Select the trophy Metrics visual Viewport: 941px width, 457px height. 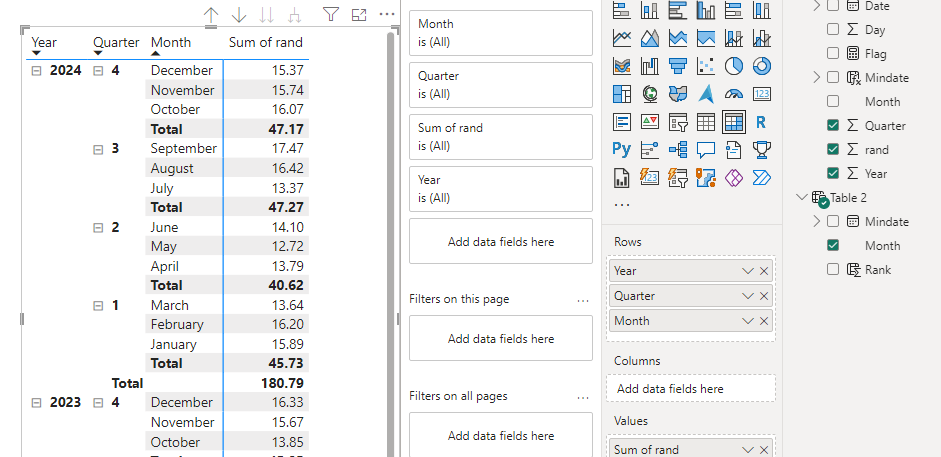[762, 149]
